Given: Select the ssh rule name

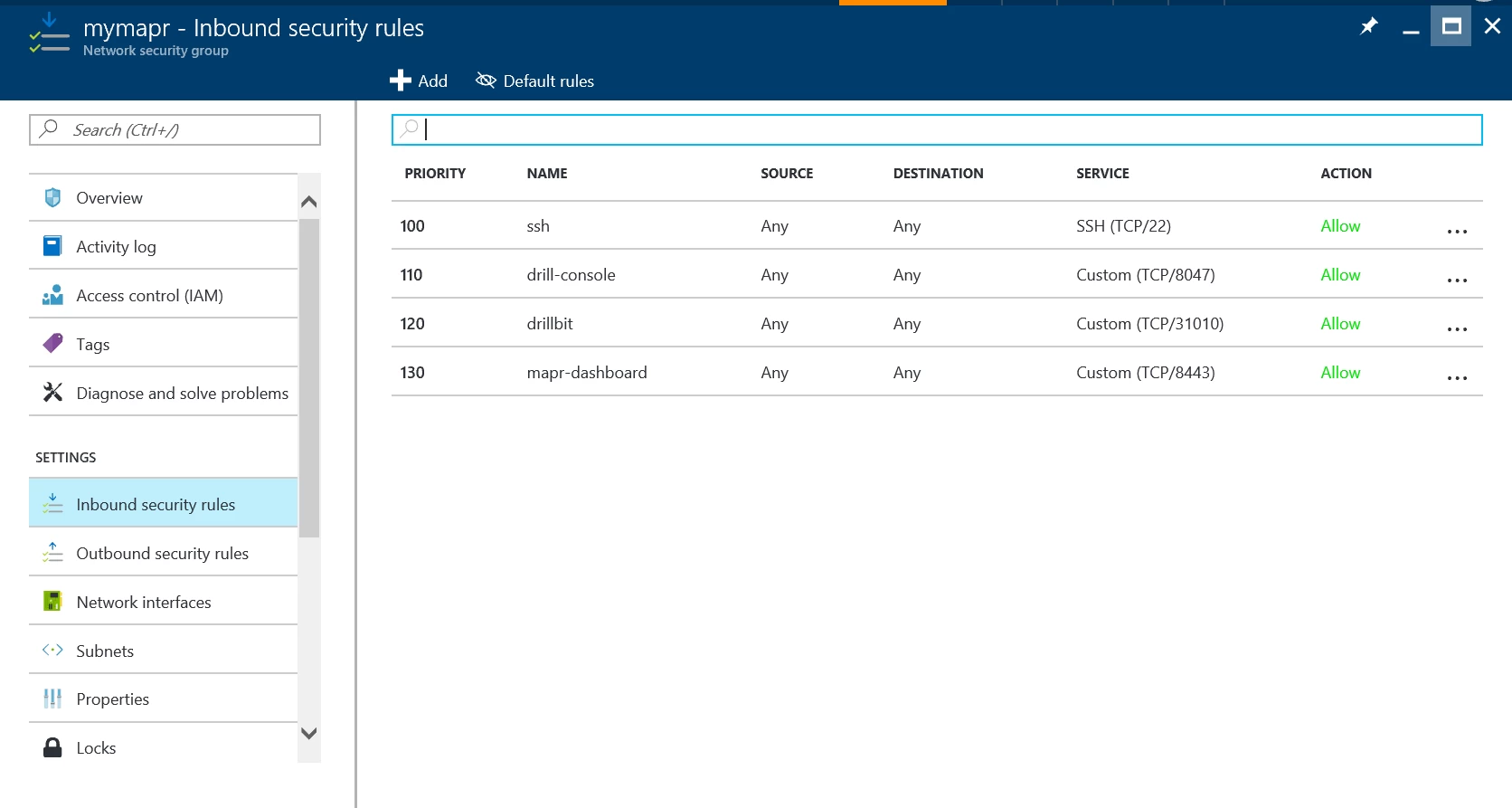Looking at the screenshot, I should (x=538, y=226).
